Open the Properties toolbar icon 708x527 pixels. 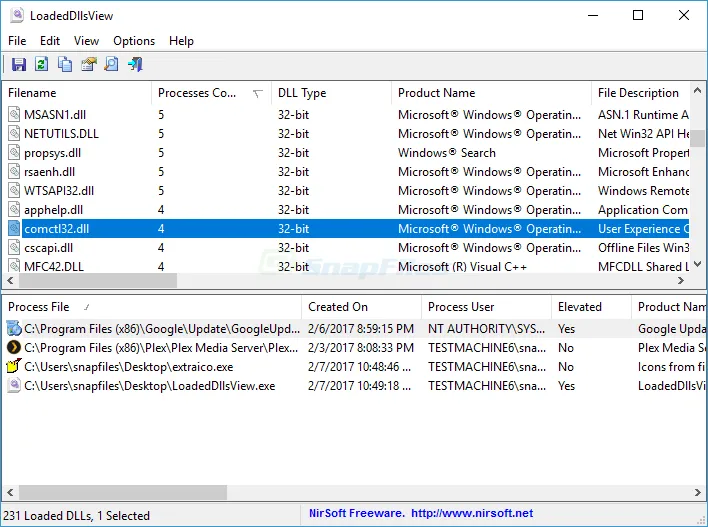pyautogui.click(x=88, y=64)
